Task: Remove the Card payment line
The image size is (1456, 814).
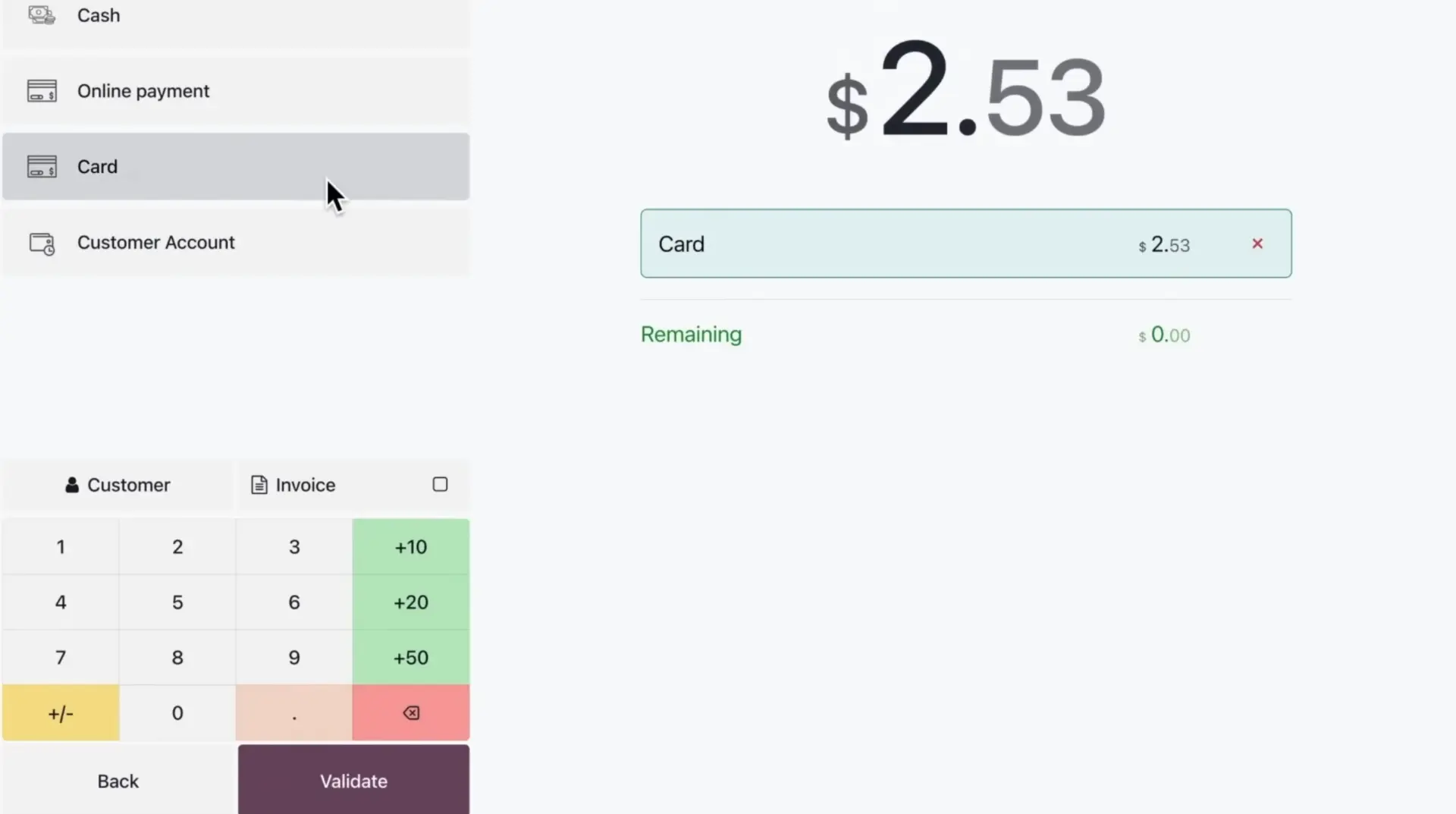Action: [1258, 244]
